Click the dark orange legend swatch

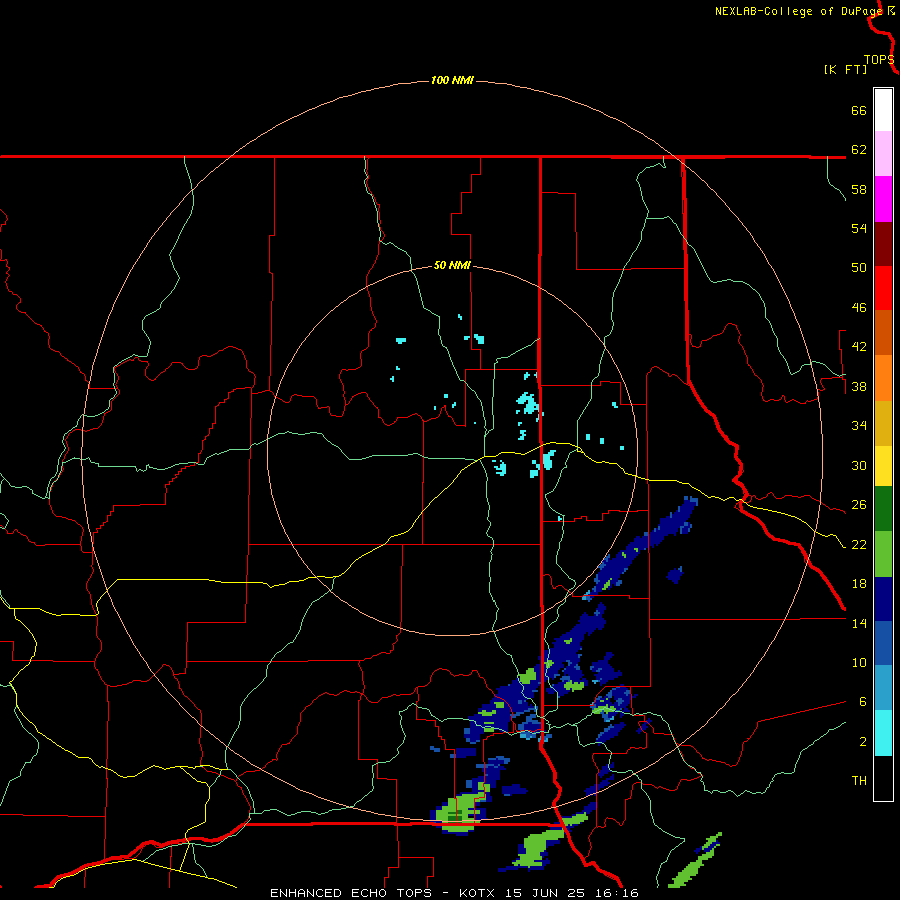click(883, 332)
